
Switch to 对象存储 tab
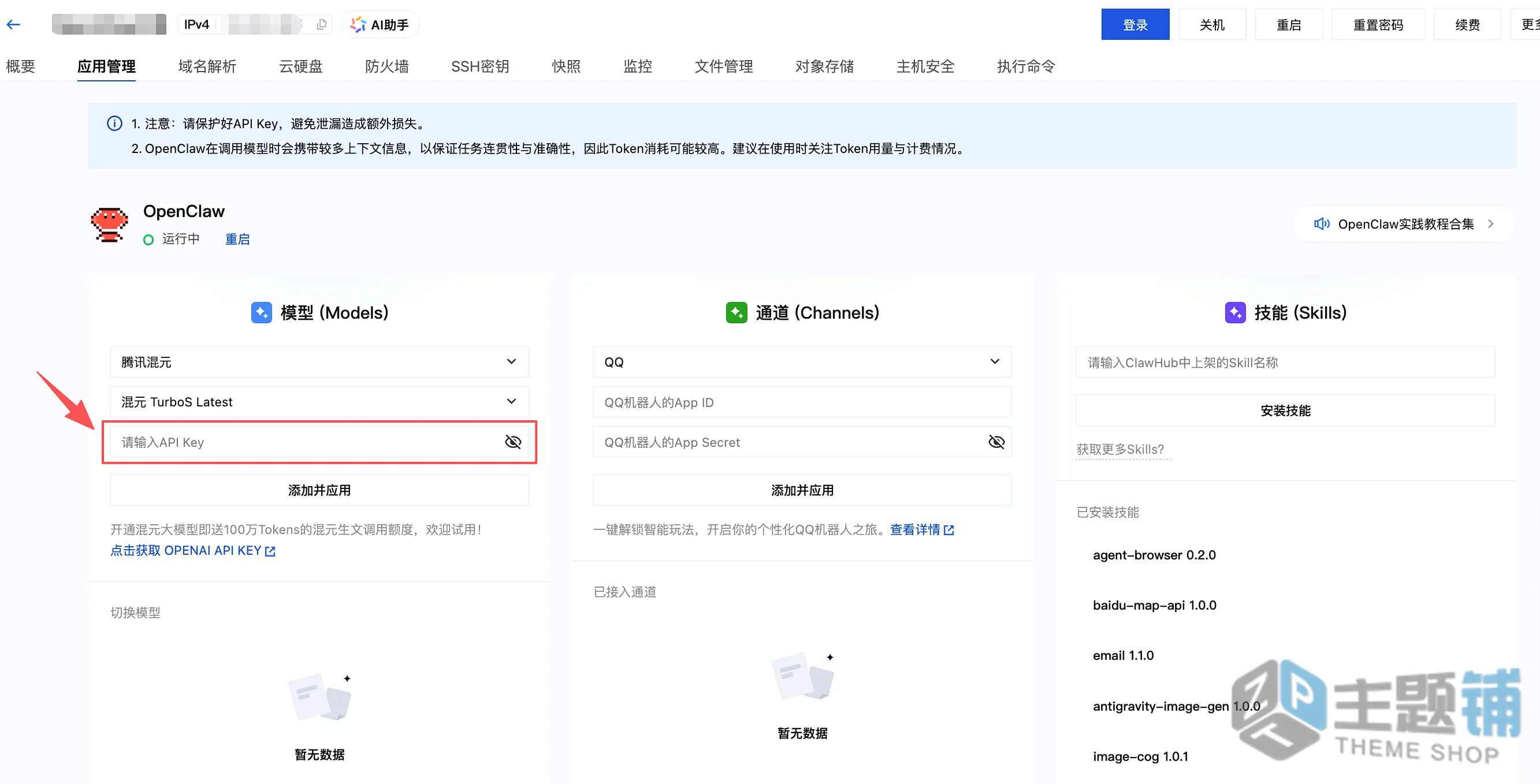pyautogui.click(x=824, y=66)
